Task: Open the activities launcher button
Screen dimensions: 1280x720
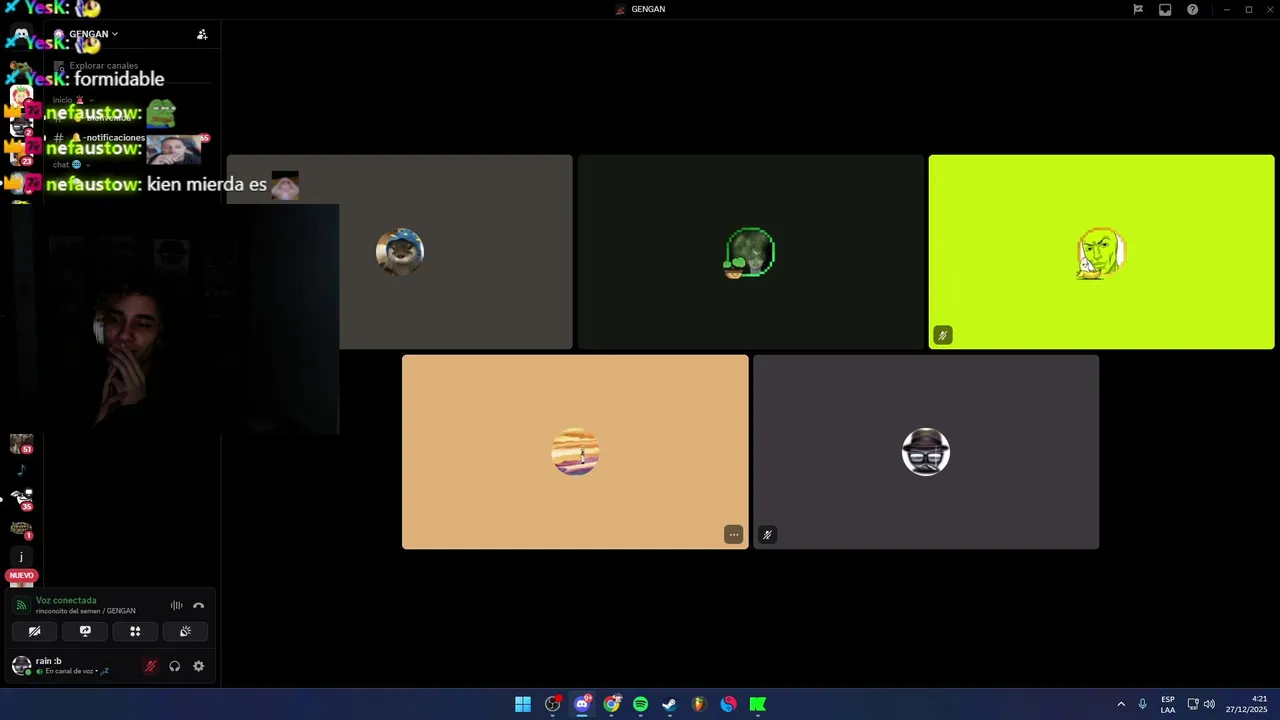Action: click(x=135, y=631)
